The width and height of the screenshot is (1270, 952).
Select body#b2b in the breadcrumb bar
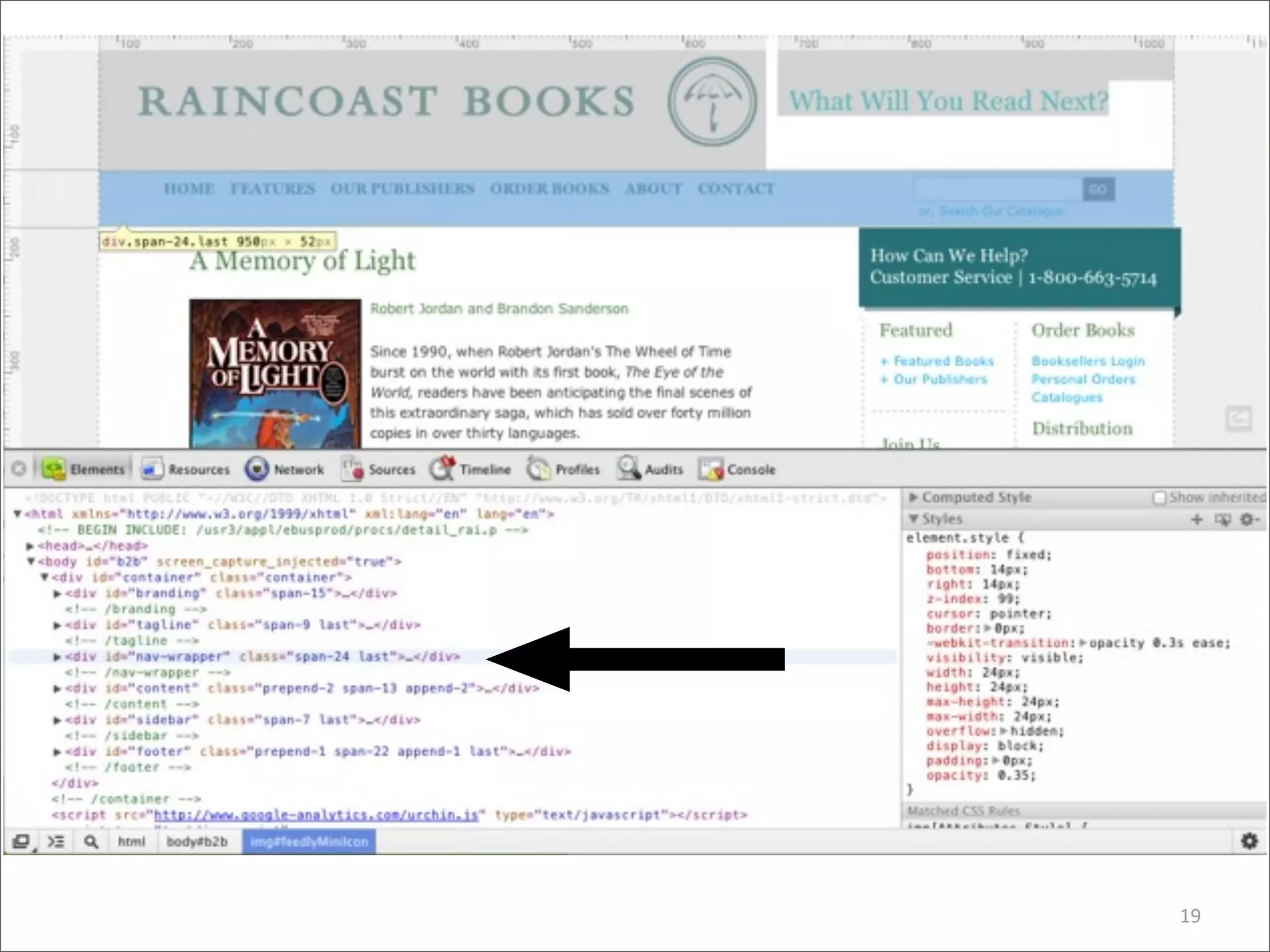(197, 842)
